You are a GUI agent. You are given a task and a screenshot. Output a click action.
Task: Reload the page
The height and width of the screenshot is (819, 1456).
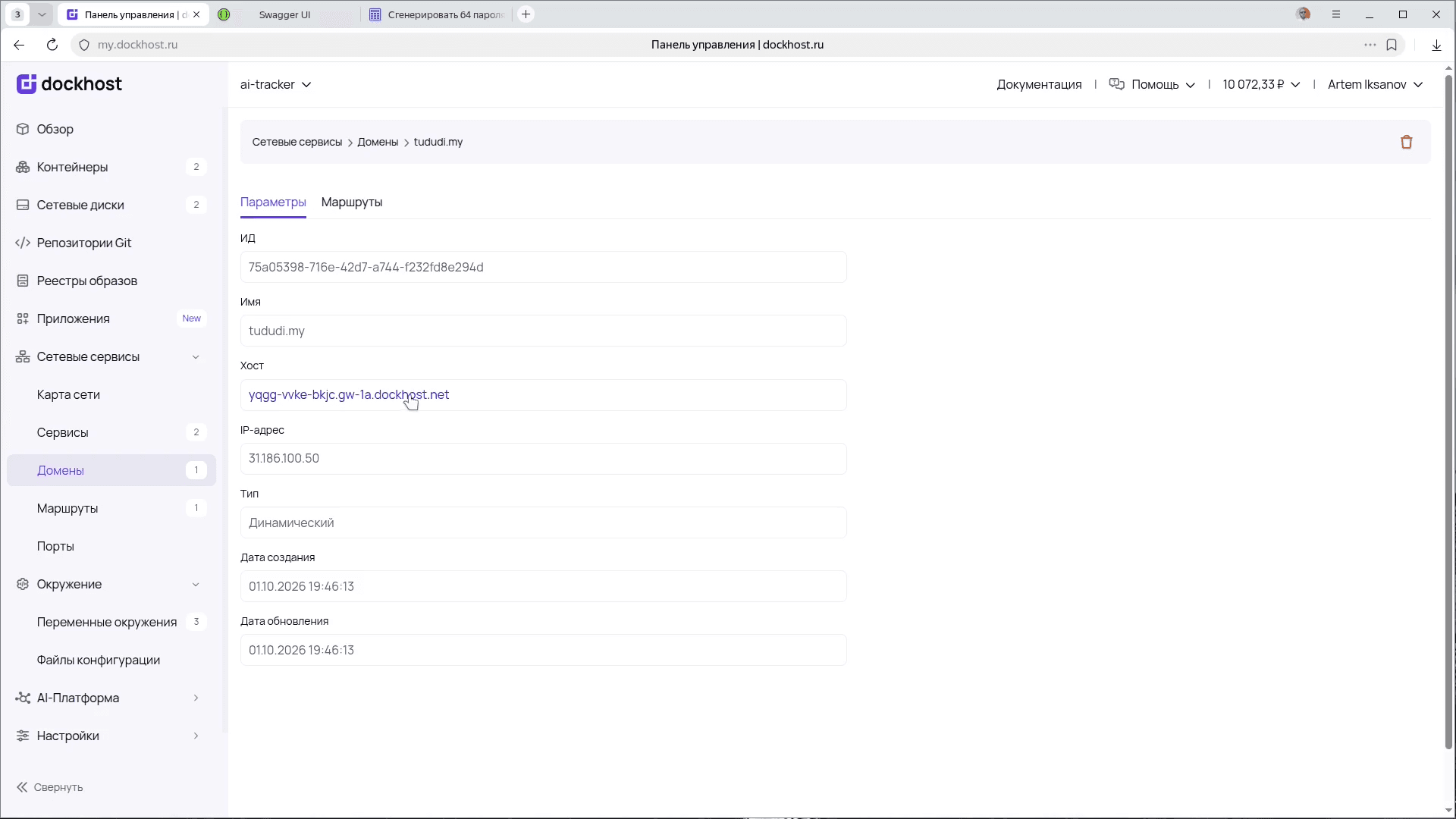click(52, 45)
